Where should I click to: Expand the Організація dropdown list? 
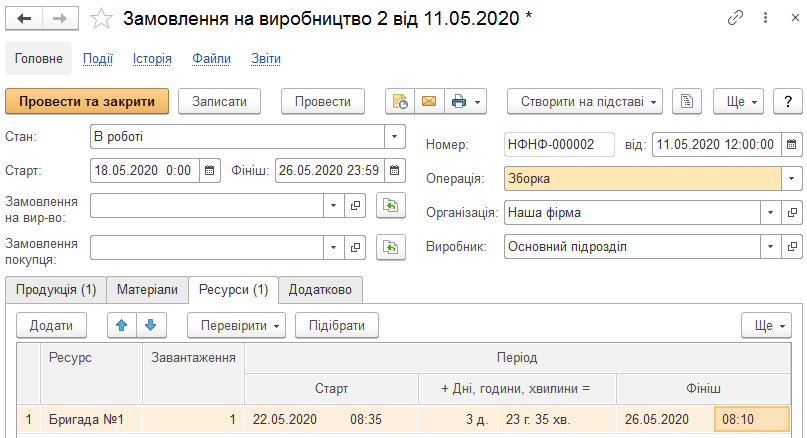(x=770, y=213)
